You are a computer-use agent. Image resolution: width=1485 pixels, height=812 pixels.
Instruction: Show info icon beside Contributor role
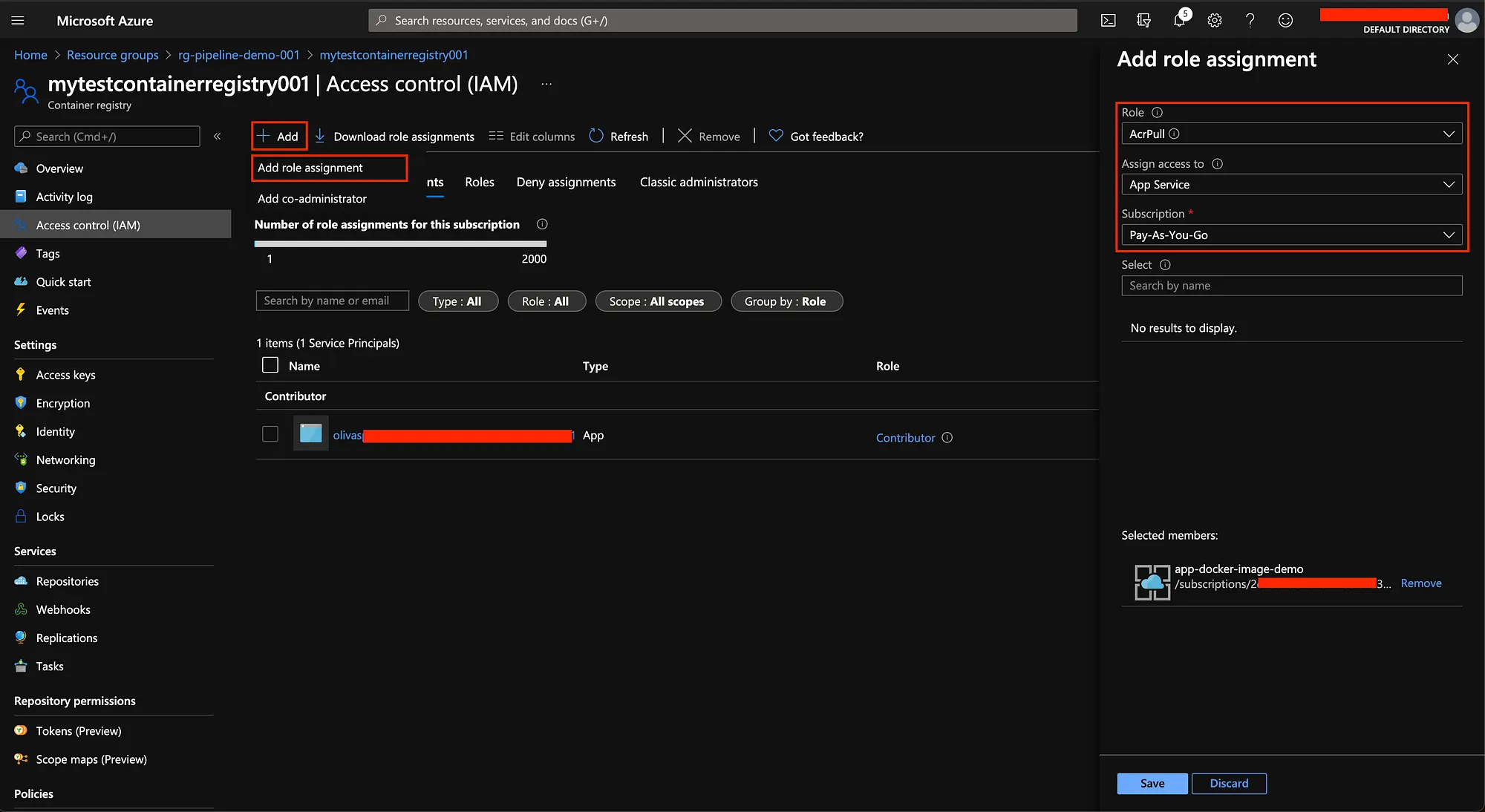pyautogui.click(x=947, y=438)
